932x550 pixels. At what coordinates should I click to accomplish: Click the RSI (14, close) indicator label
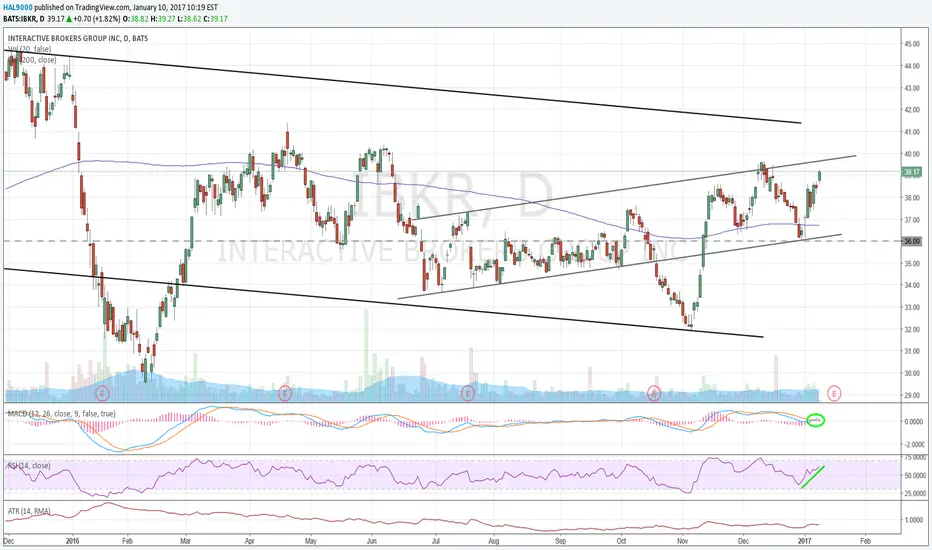tap(29, 466)
